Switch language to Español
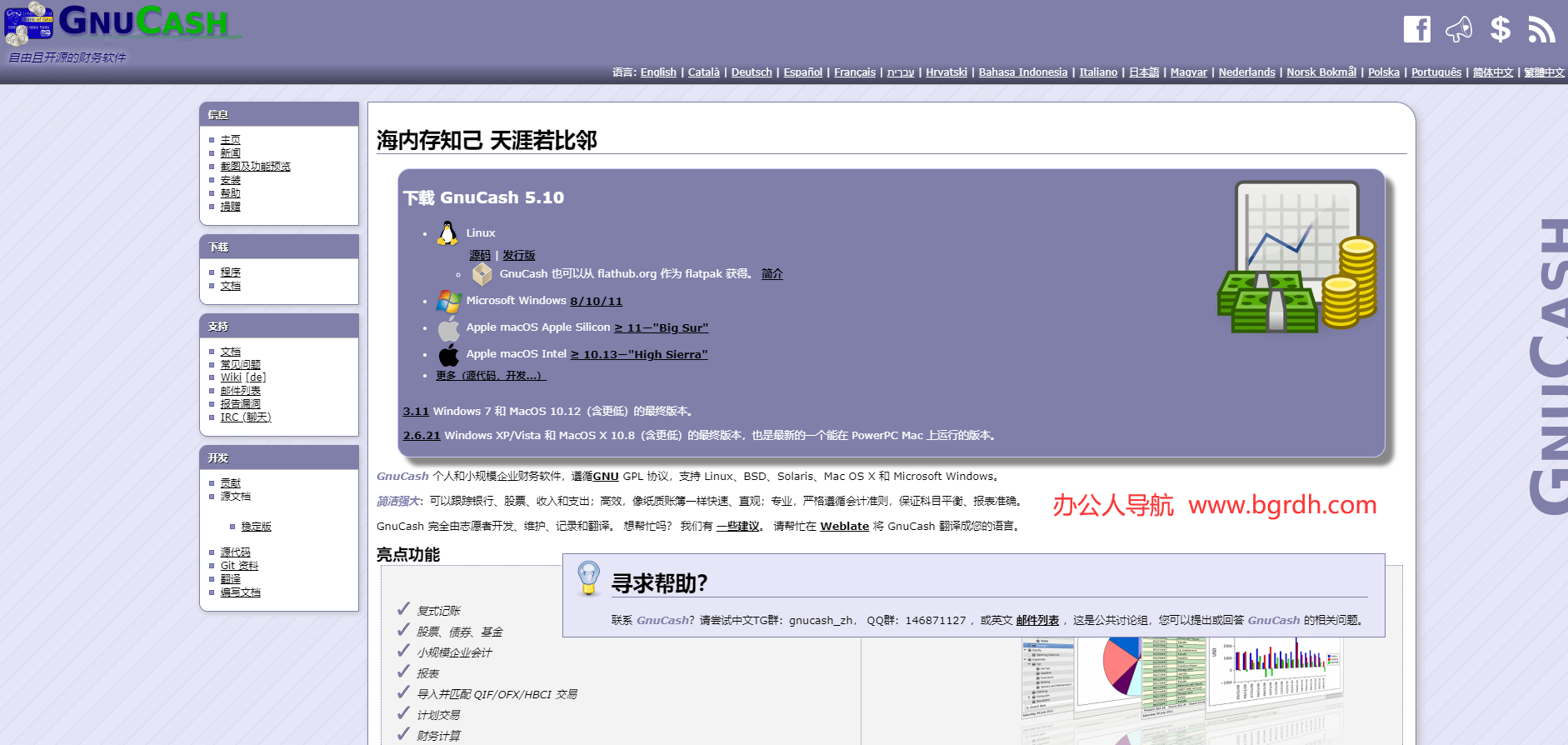The height and width of the screenshot is (745, 1568). click(803, 72)
